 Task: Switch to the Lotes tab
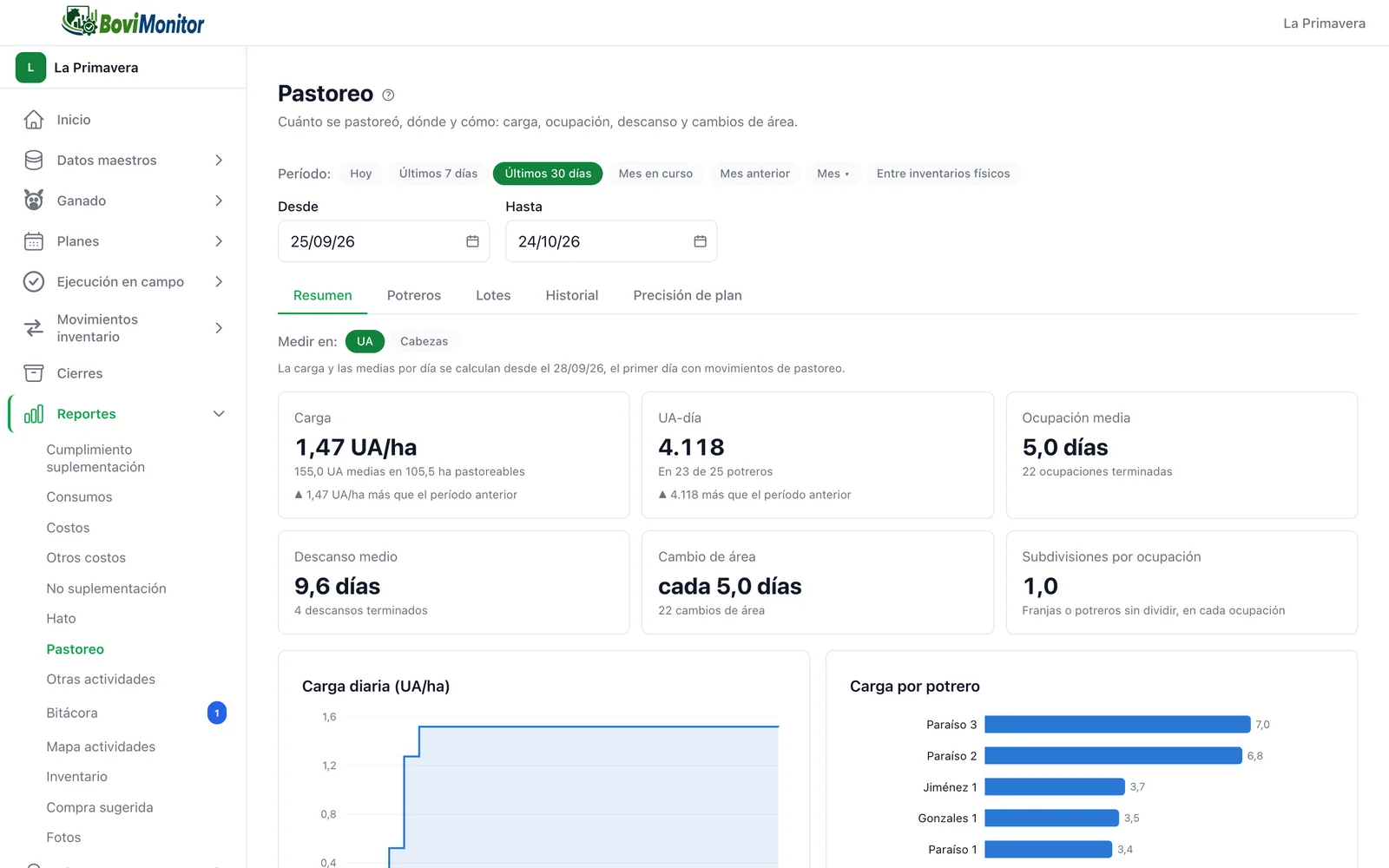pos(493,295)
